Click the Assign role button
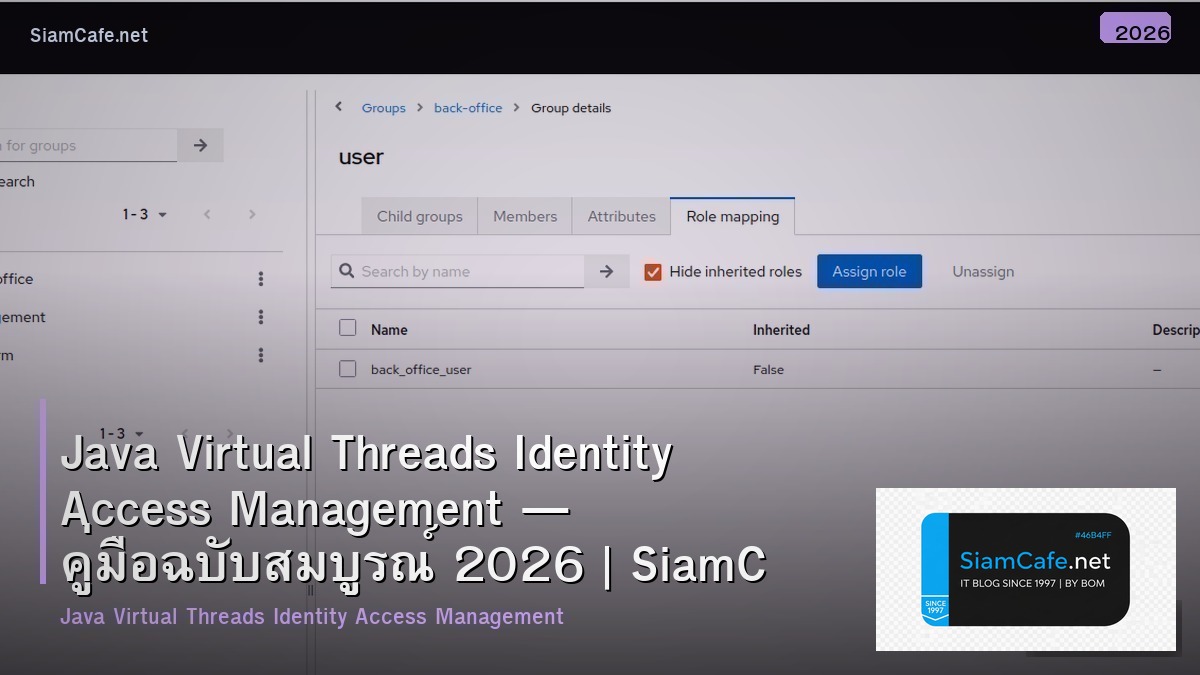The height and width of the screenshot is (675, 1200). pos(869,271)
